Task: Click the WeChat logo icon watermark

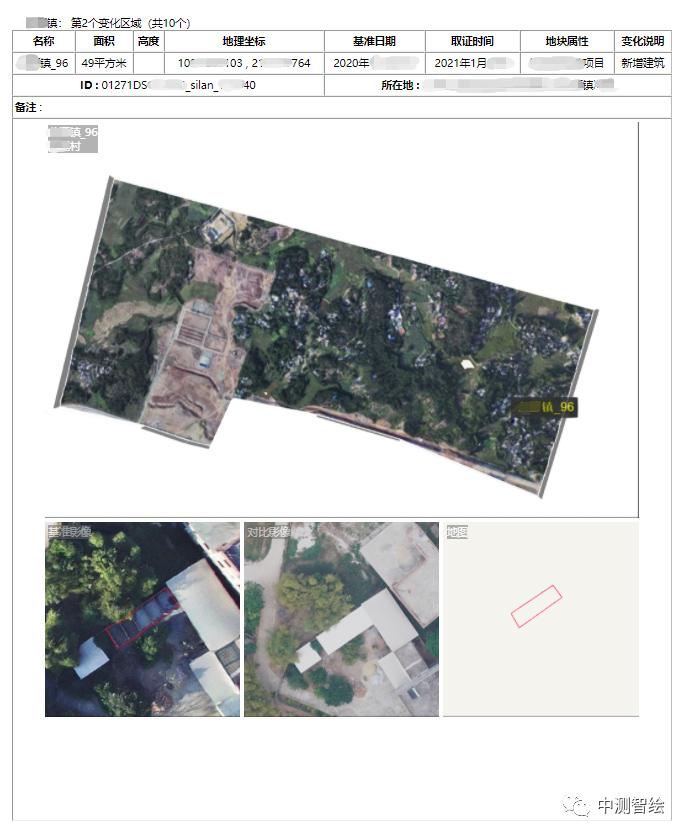Action: [x=575, y=806]
